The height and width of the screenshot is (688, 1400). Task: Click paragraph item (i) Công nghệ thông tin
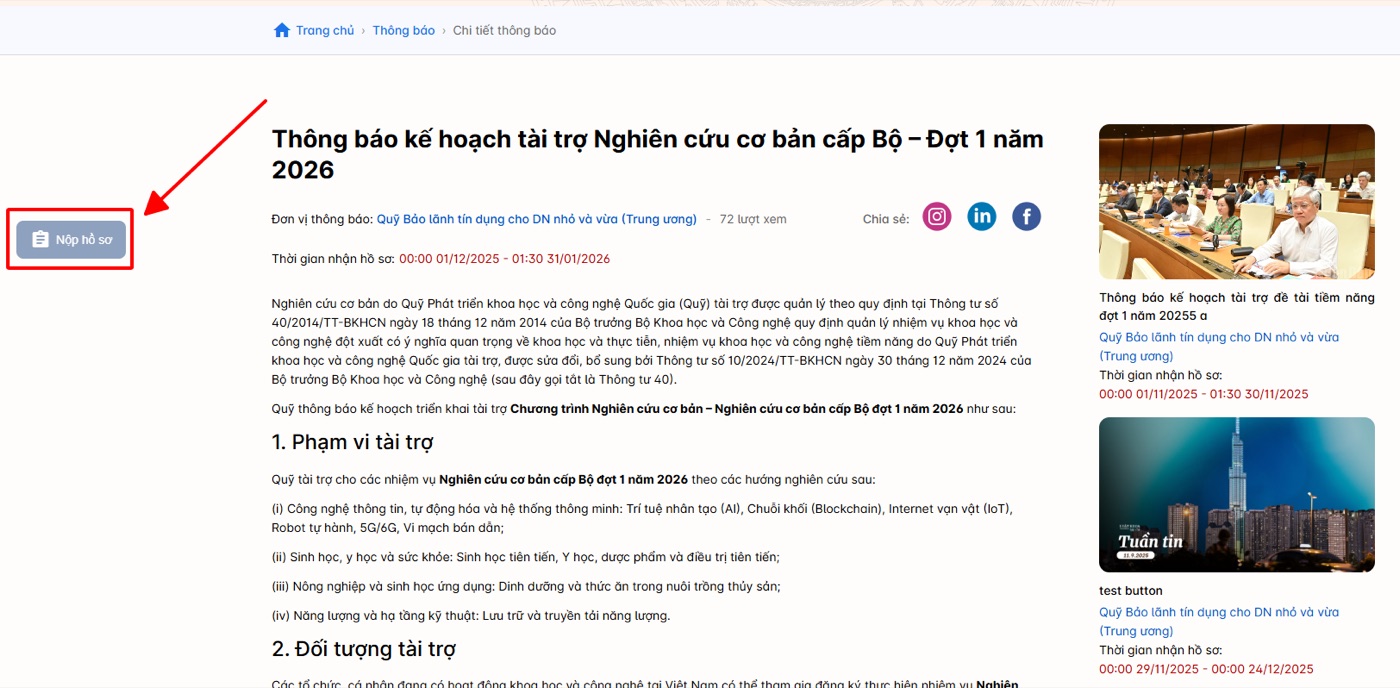pyautogui.click(x=642, y=518)
